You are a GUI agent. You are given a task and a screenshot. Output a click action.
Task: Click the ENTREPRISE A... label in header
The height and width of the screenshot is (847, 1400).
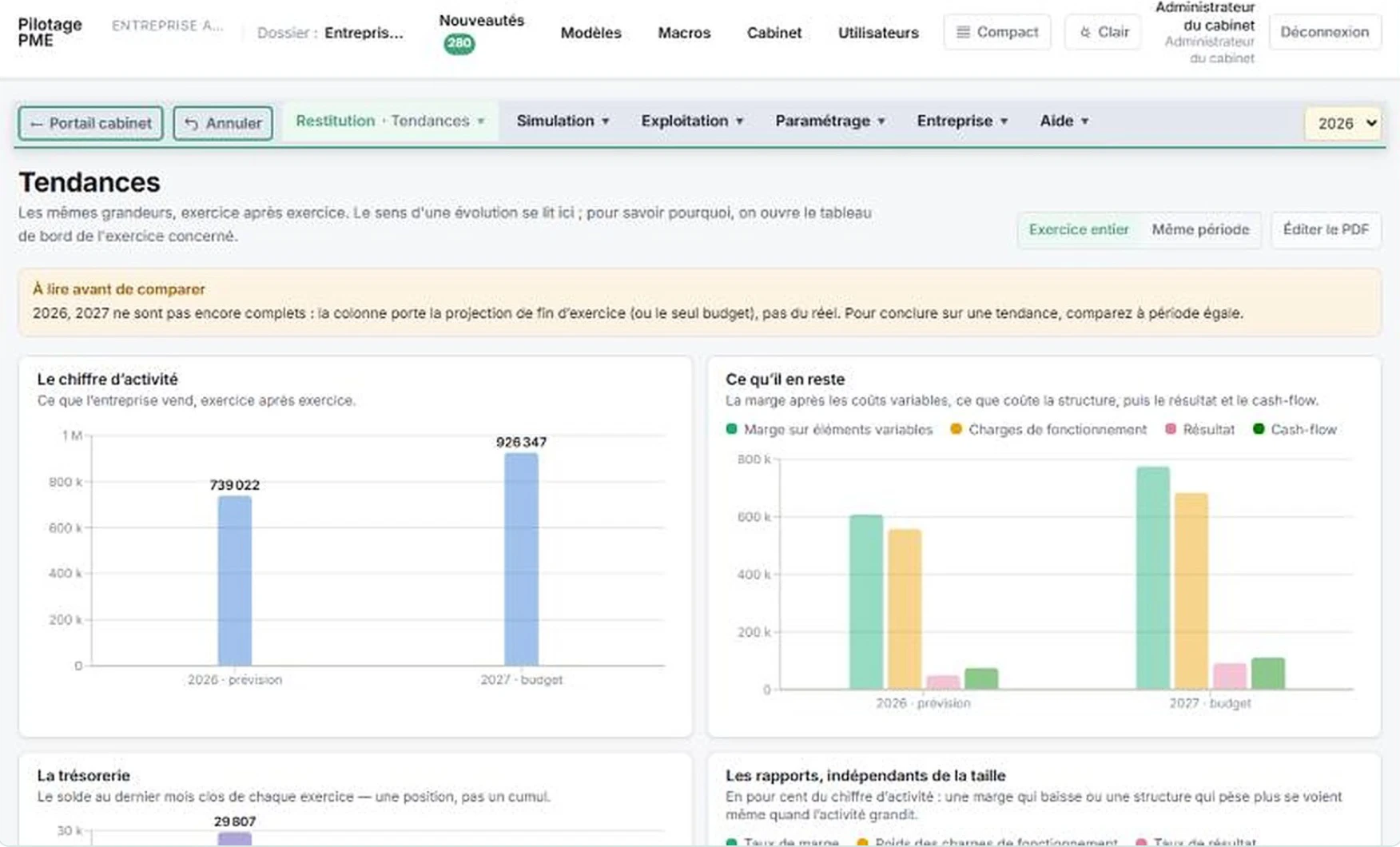tap(167, 26)
